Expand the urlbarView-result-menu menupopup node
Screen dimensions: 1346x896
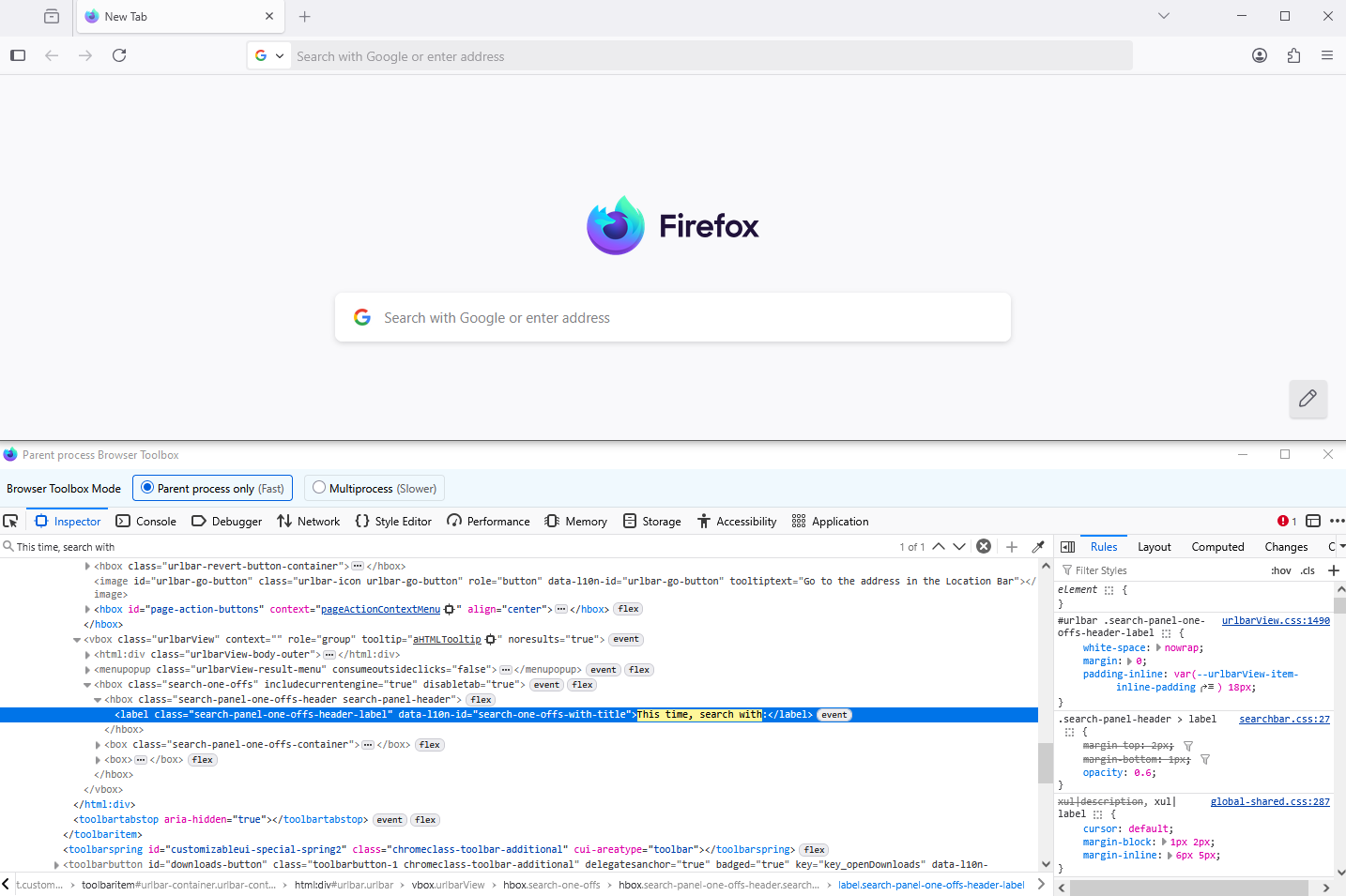pyautogui.click(x=87, y=670)
